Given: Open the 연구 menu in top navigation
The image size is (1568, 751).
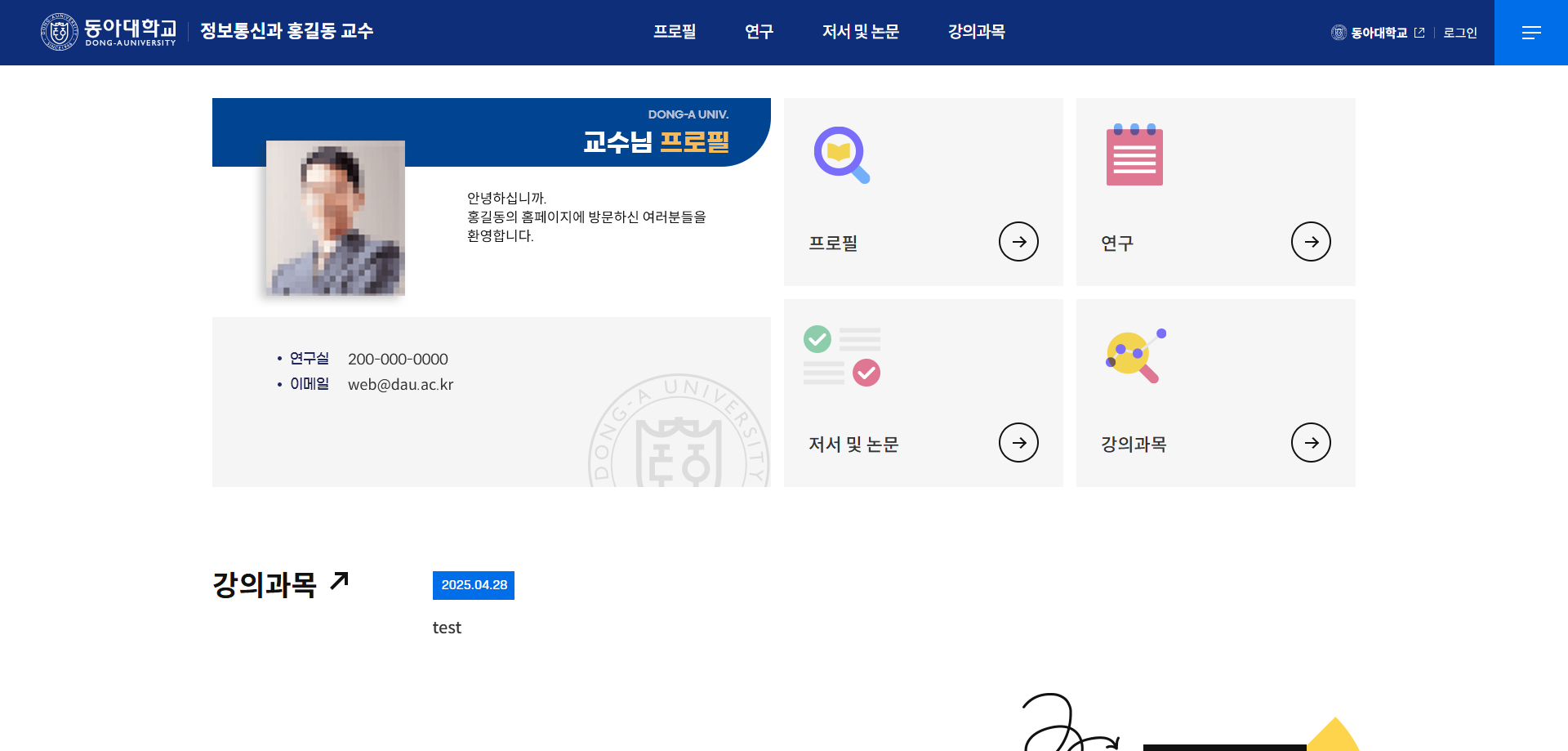Looking at the screenshot, I should click(759, 32).
